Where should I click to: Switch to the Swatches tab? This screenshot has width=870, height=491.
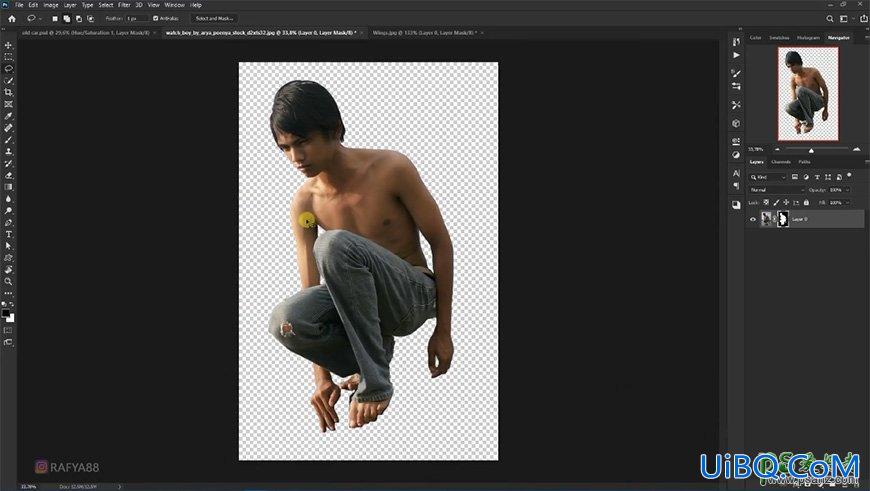[x=779, y=38]
